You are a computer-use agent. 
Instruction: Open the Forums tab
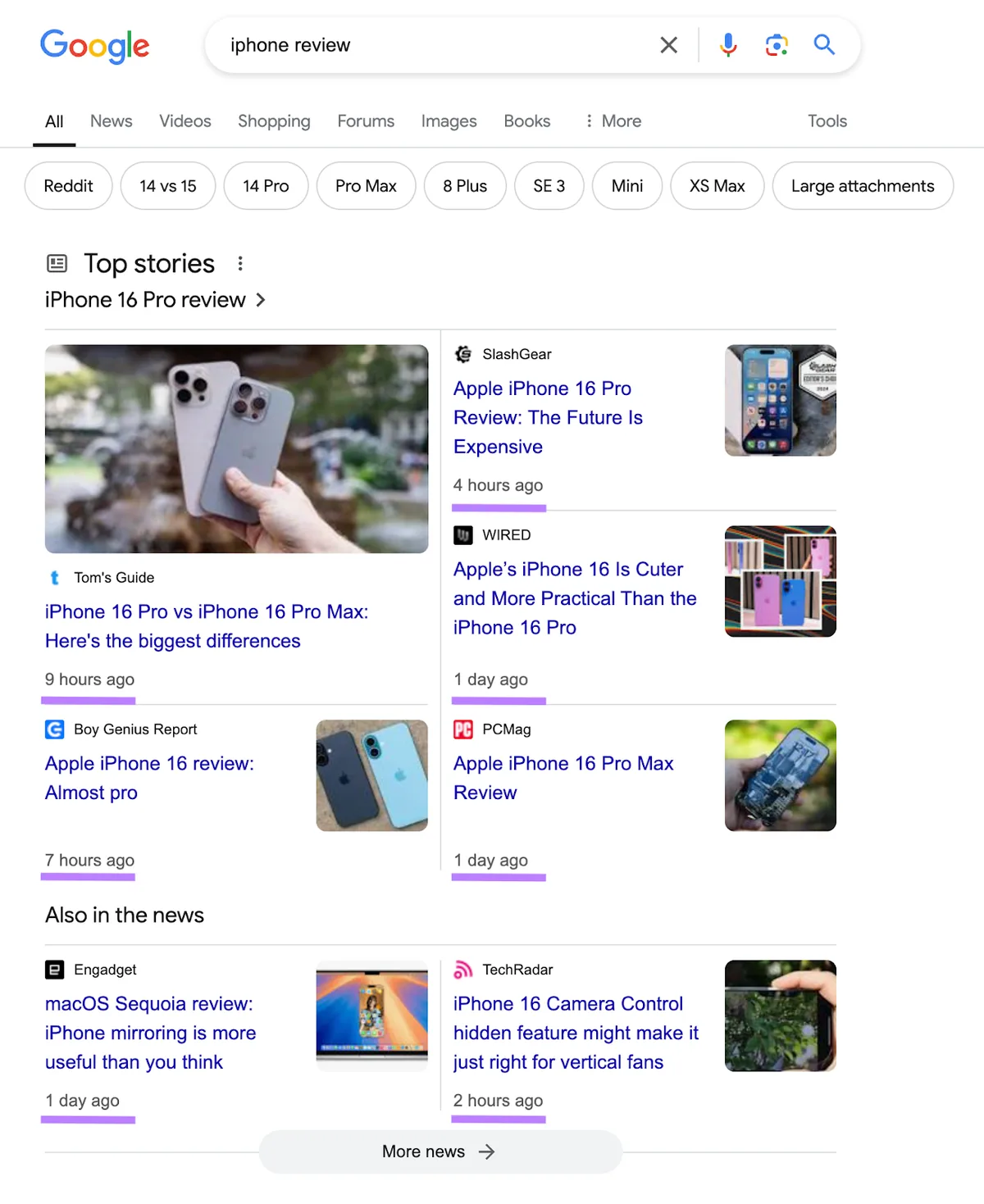(366, 121)
